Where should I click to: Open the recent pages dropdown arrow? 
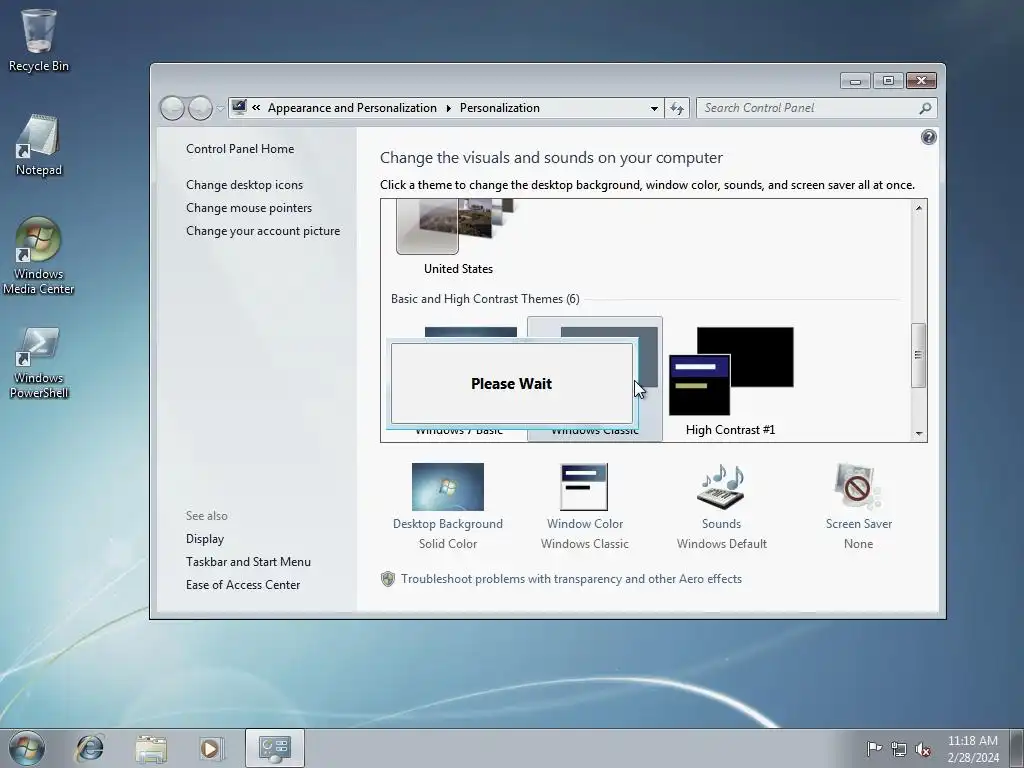[x=221, y=108]
